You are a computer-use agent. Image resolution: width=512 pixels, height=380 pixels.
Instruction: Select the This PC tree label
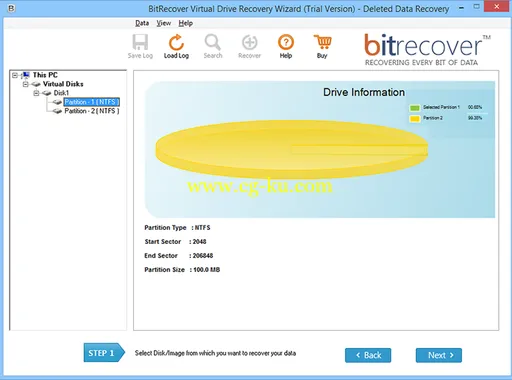click(x=45, y=75)
